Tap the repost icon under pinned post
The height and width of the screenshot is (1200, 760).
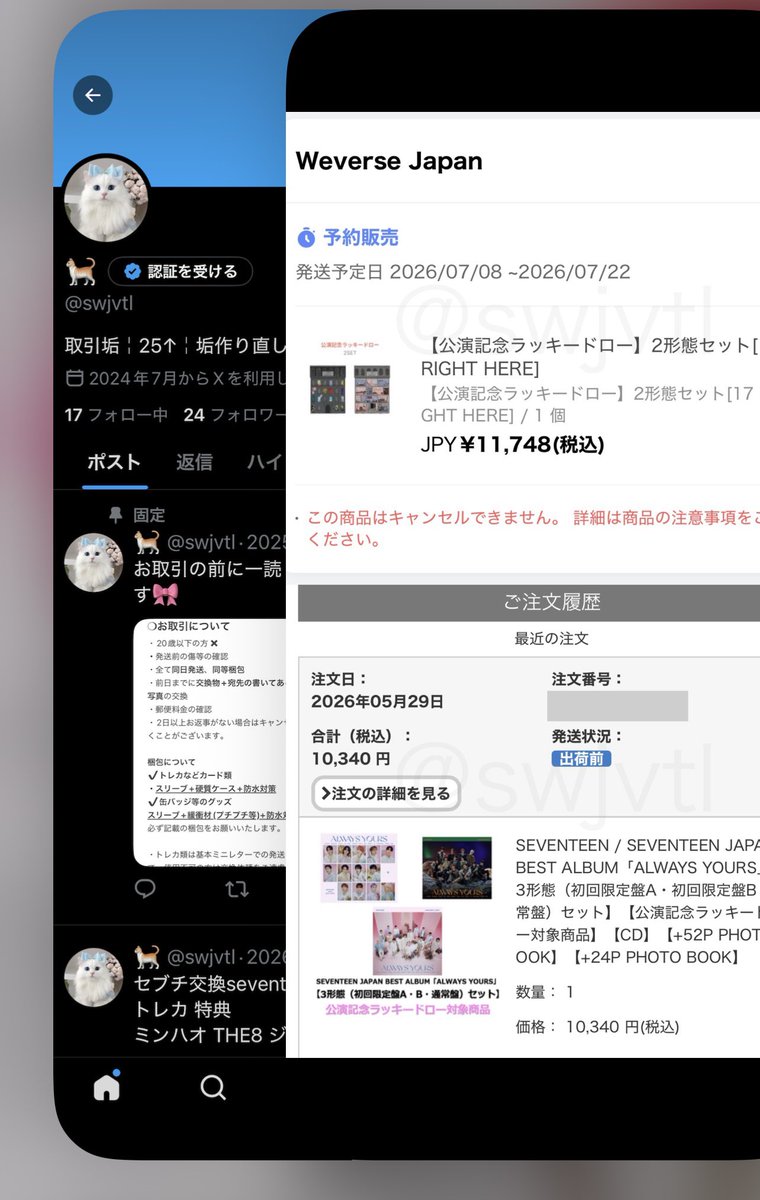click(237, 889)
